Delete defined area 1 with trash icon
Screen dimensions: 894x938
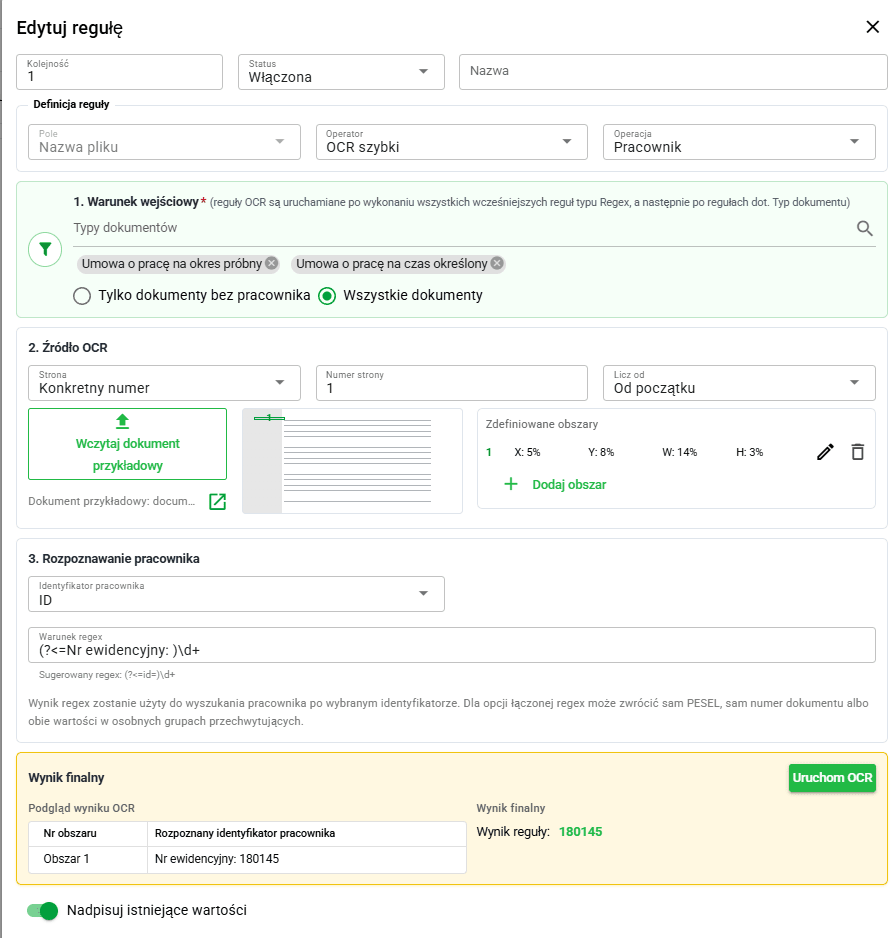(857, 452)
